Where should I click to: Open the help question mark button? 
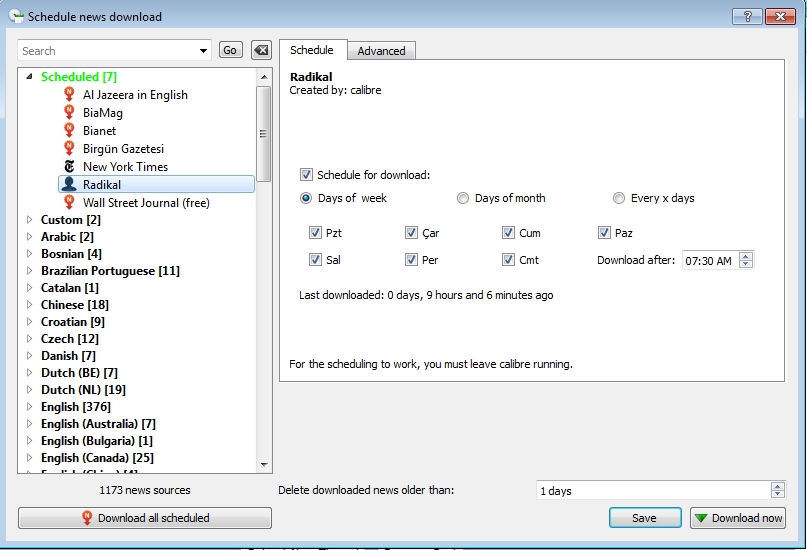[747, 16]
